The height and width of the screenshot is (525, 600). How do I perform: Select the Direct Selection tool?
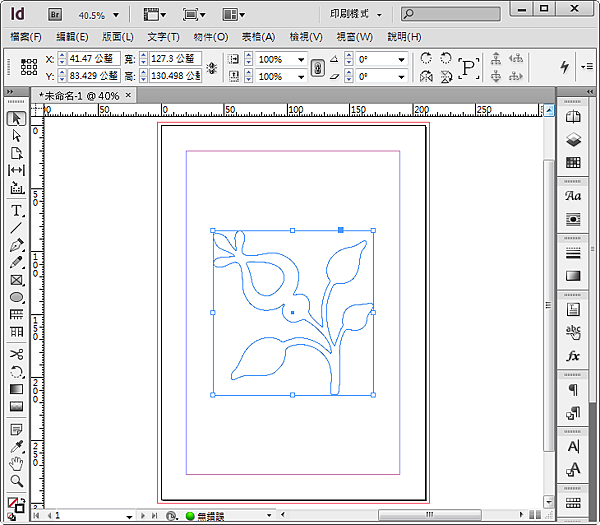pyautogui.click(x=17, y=135)
